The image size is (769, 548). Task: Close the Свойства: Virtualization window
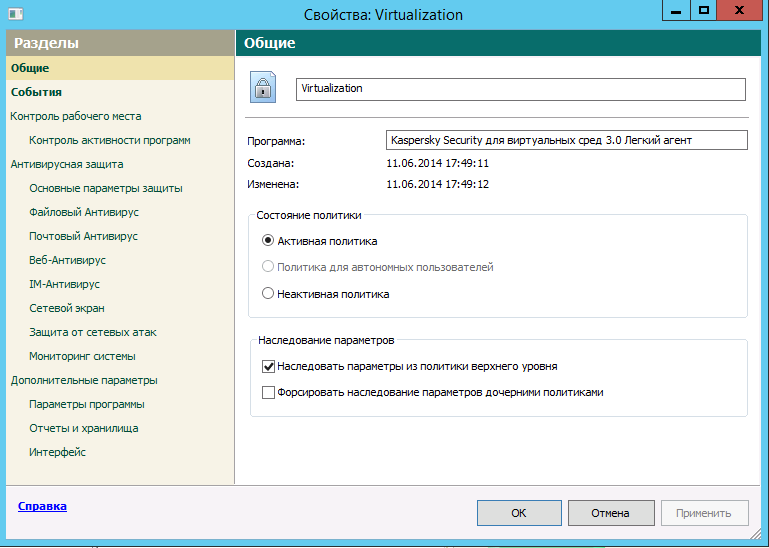(x=740, y=10)
